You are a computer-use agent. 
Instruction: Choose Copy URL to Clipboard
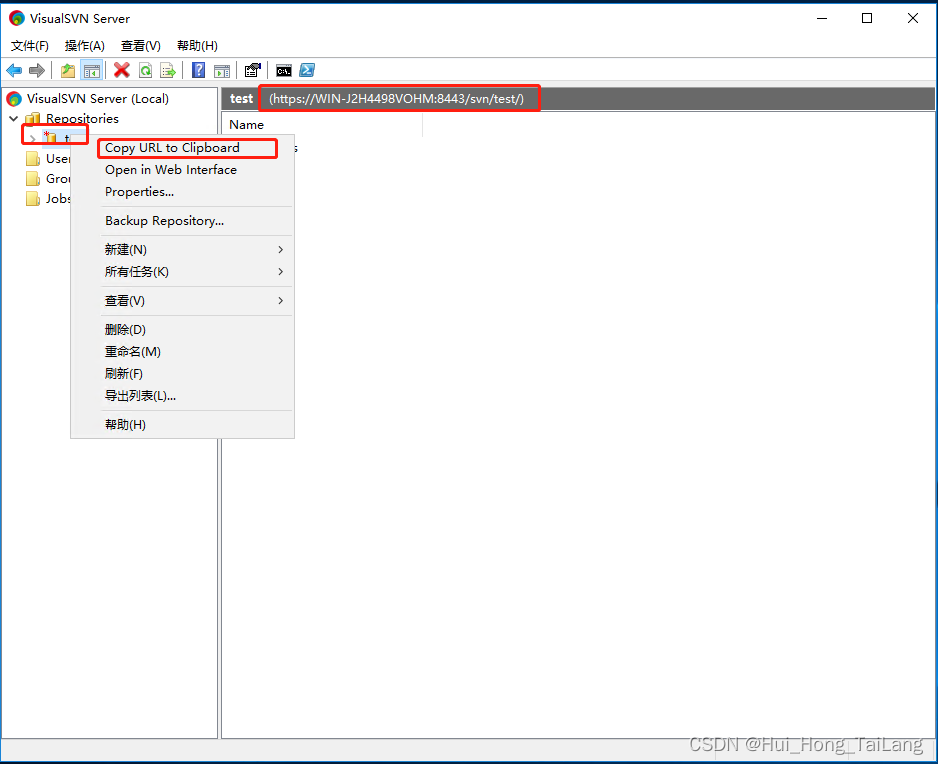pyautogui.click(x=182, y=148)
